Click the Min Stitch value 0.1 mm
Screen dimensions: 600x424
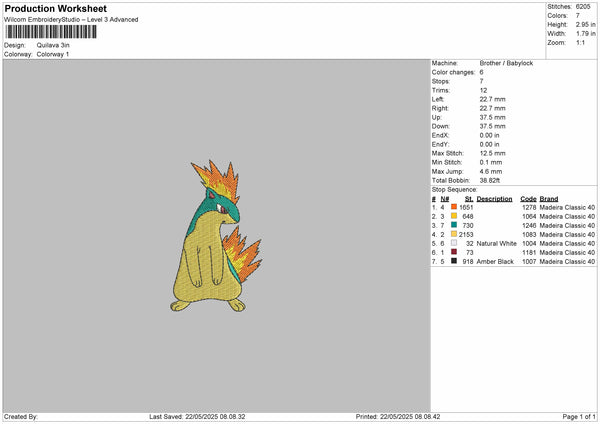click(x=491, y=162)
